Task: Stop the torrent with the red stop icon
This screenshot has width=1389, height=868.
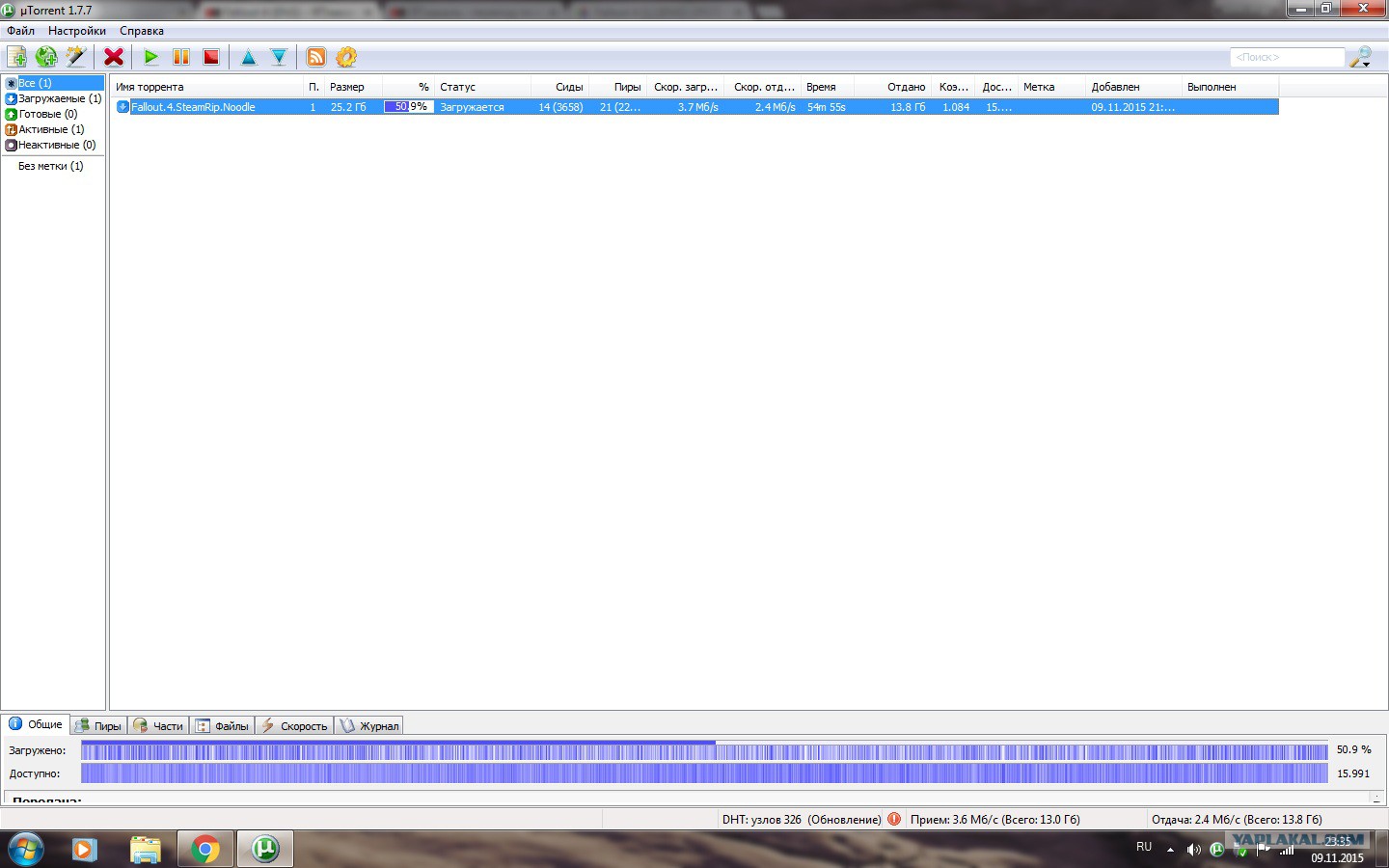Action: pos(211,57)
